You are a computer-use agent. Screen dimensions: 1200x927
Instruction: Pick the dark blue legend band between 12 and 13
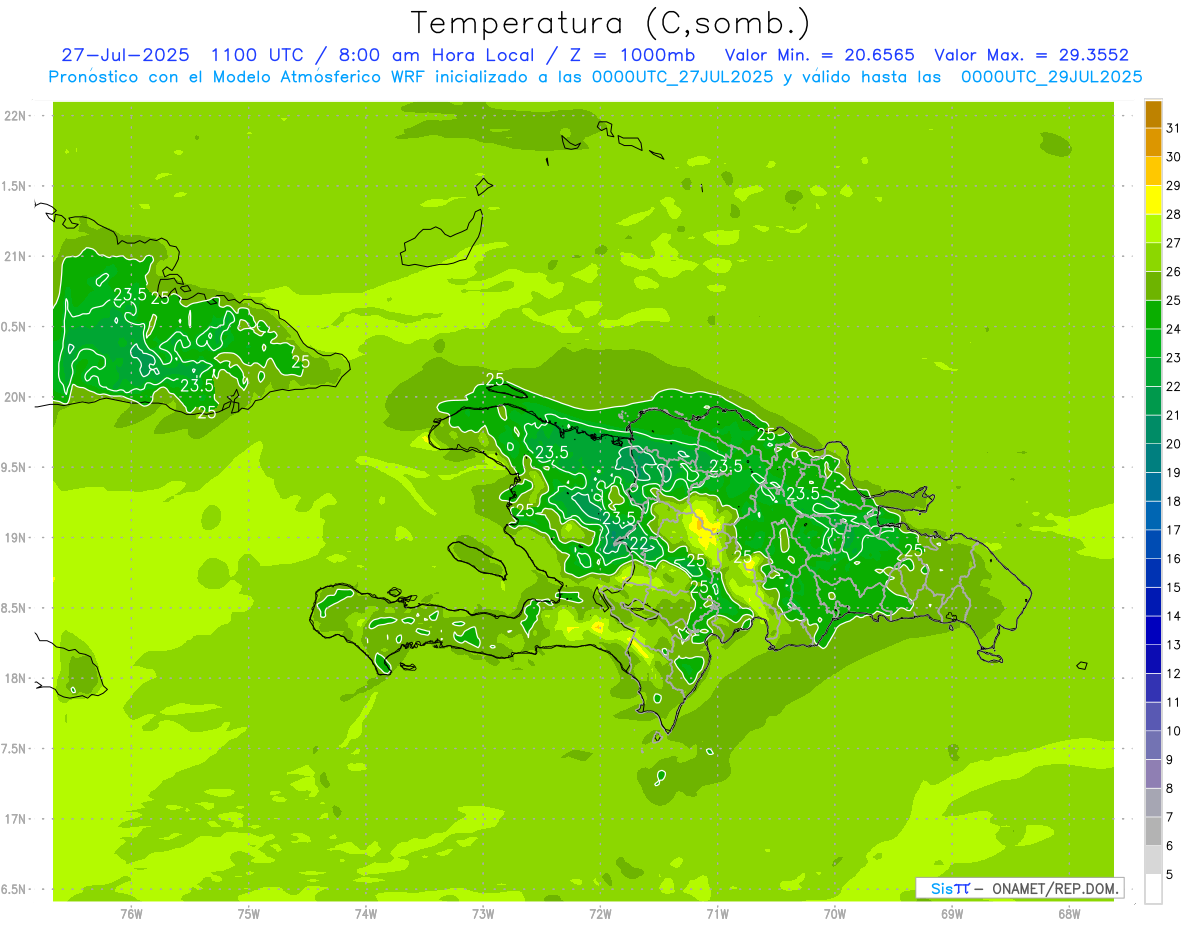coord(1153,659)
